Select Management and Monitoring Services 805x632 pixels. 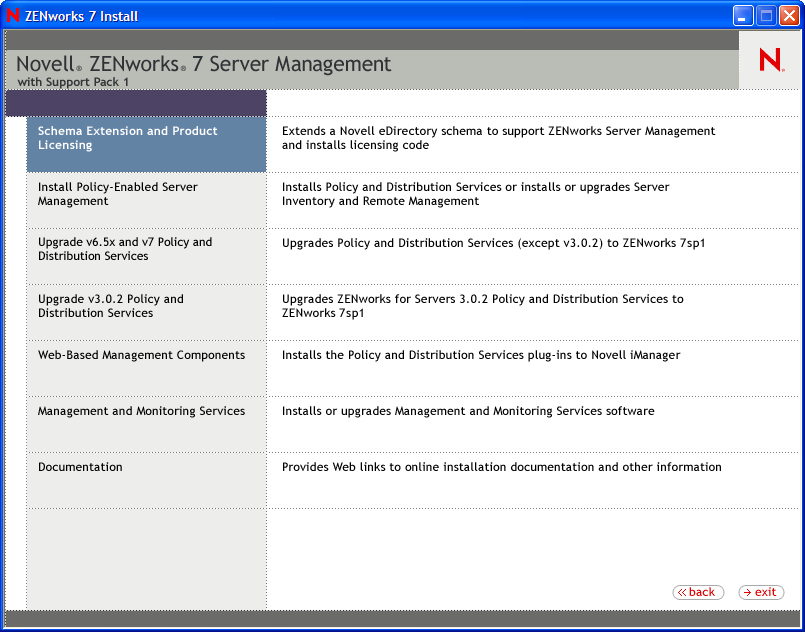pyautogui.click(x=146, y=424)
